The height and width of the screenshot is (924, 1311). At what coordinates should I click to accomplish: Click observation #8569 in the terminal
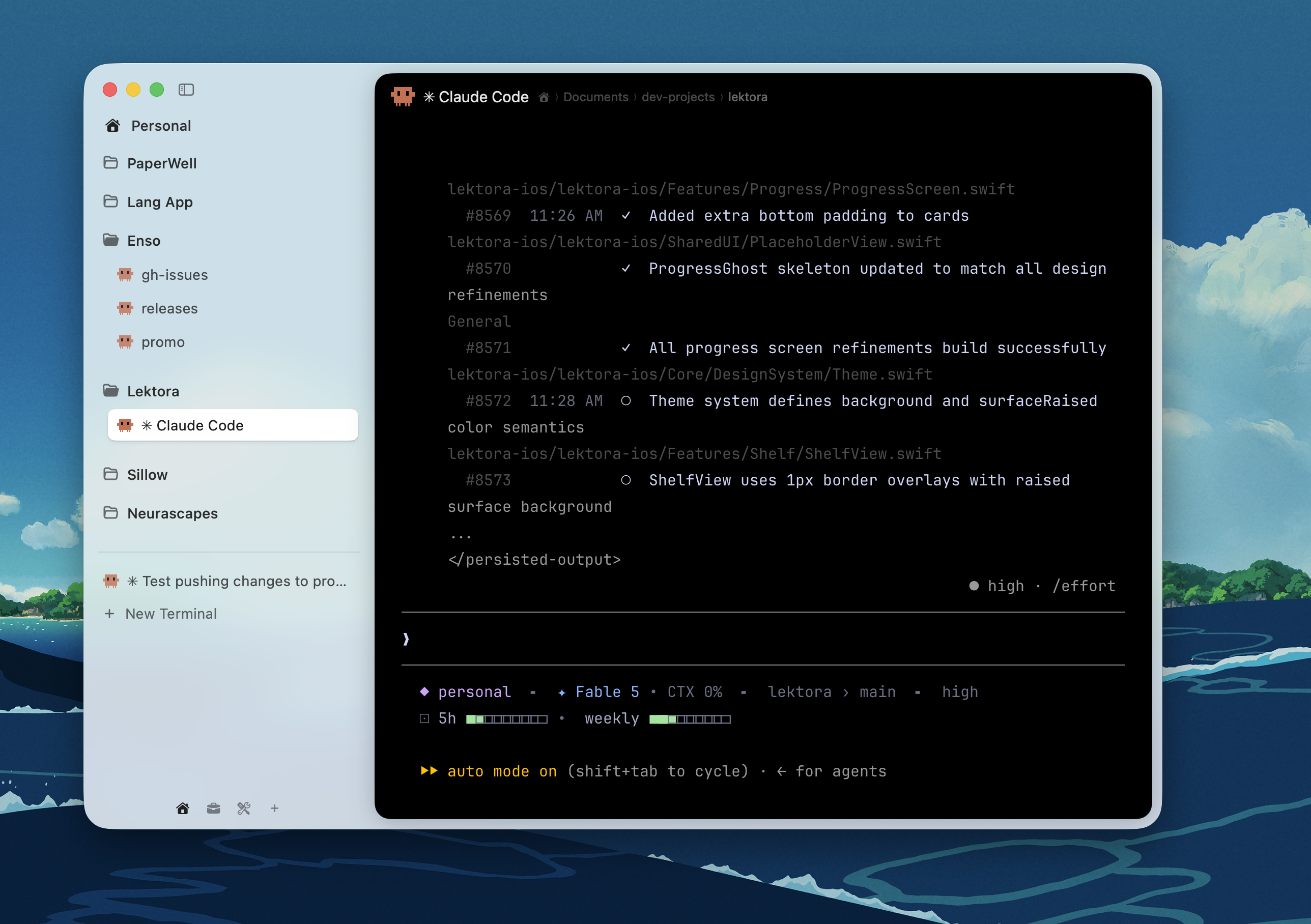click(488, 216)
